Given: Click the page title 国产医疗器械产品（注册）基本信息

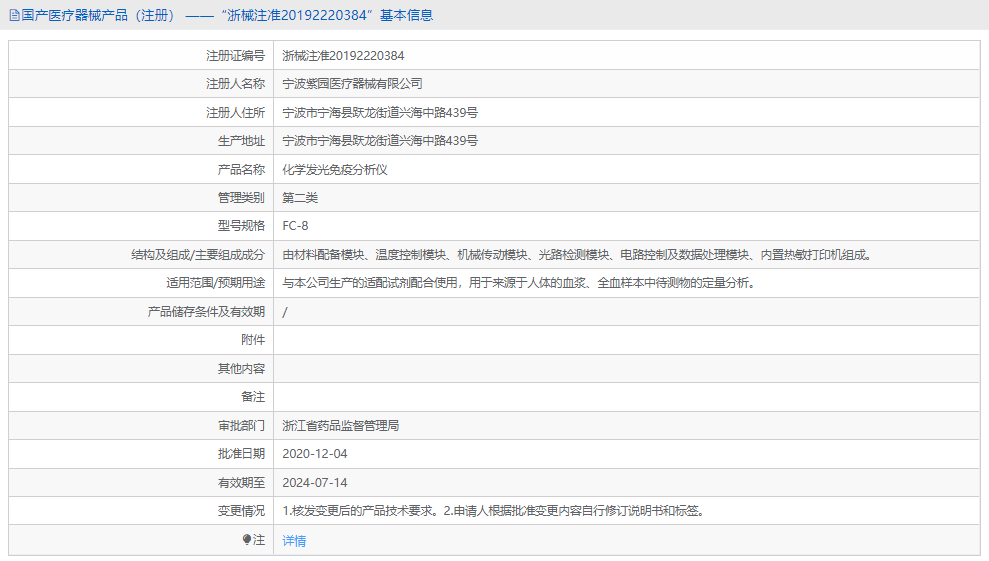Looking at the screenshot, I should click(227, 15).
